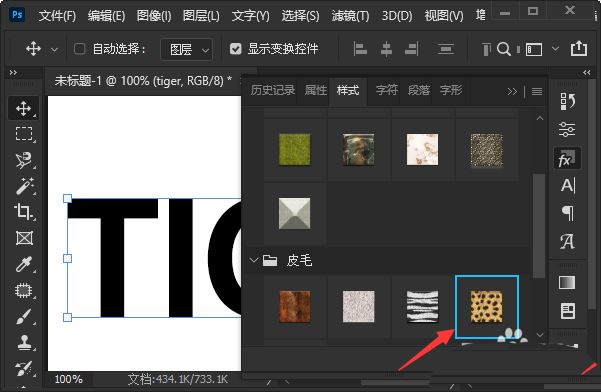This screenshot has height=392, width=601.
Task: Switch to the 字符 tab
Action: tap(387, 90)
